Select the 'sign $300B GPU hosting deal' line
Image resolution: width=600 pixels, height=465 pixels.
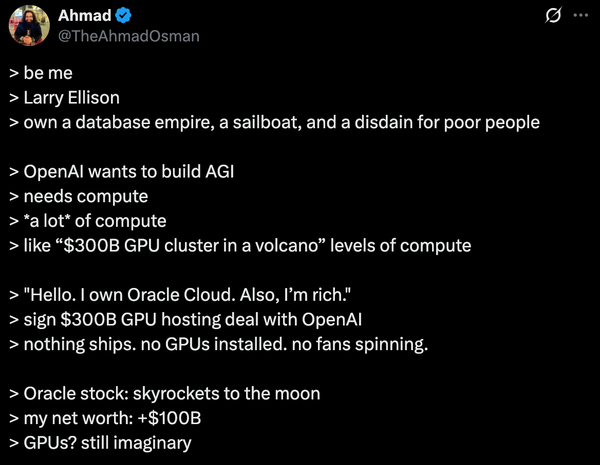point(186,320)
